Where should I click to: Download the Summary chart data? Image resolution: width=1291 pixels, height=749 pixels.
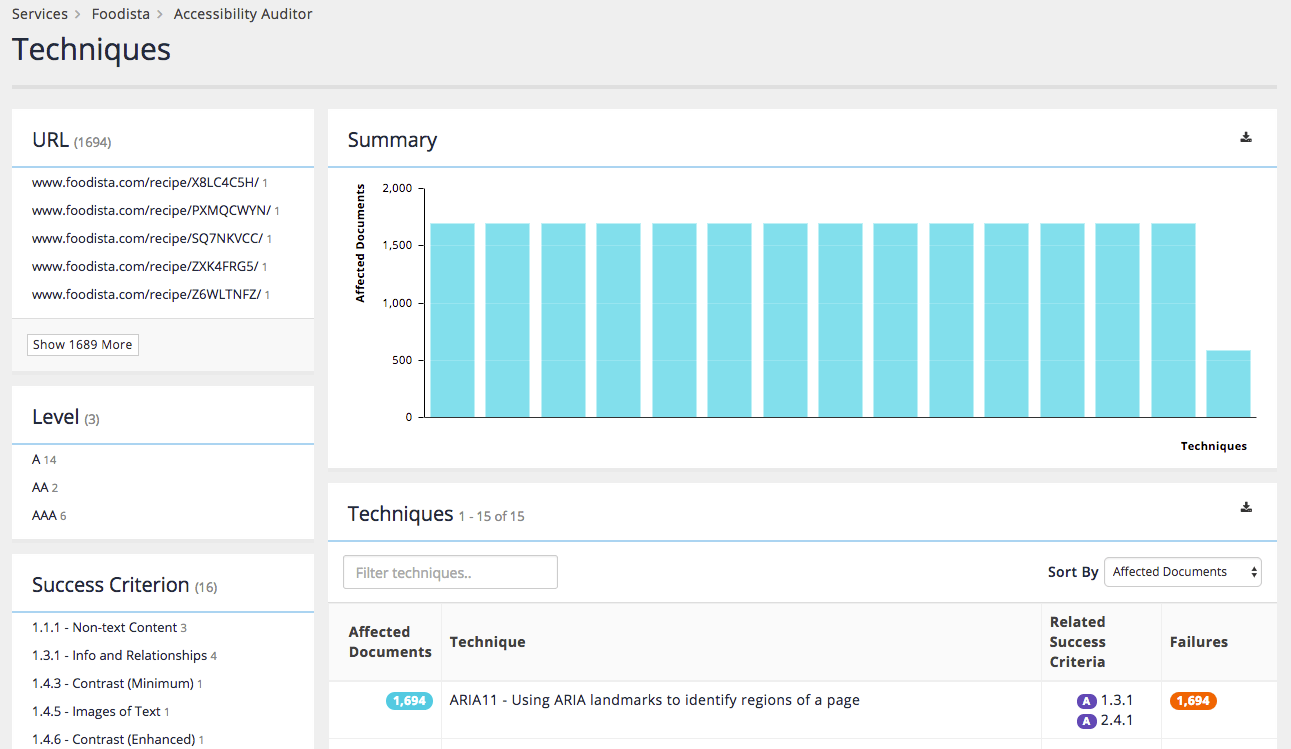point(1246,138)
